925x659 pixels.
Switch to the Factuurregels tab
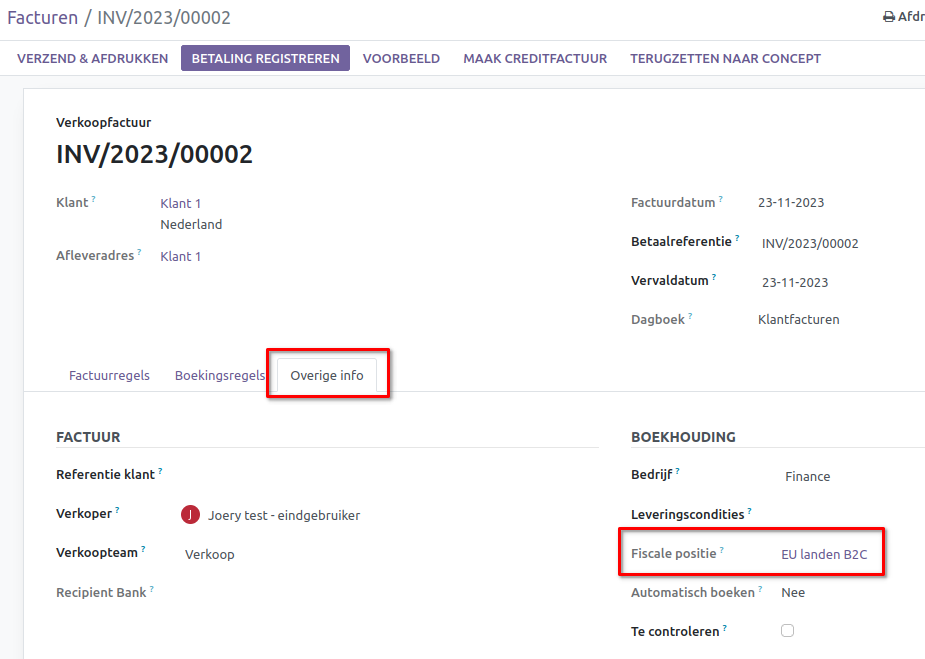coord(109,375)
